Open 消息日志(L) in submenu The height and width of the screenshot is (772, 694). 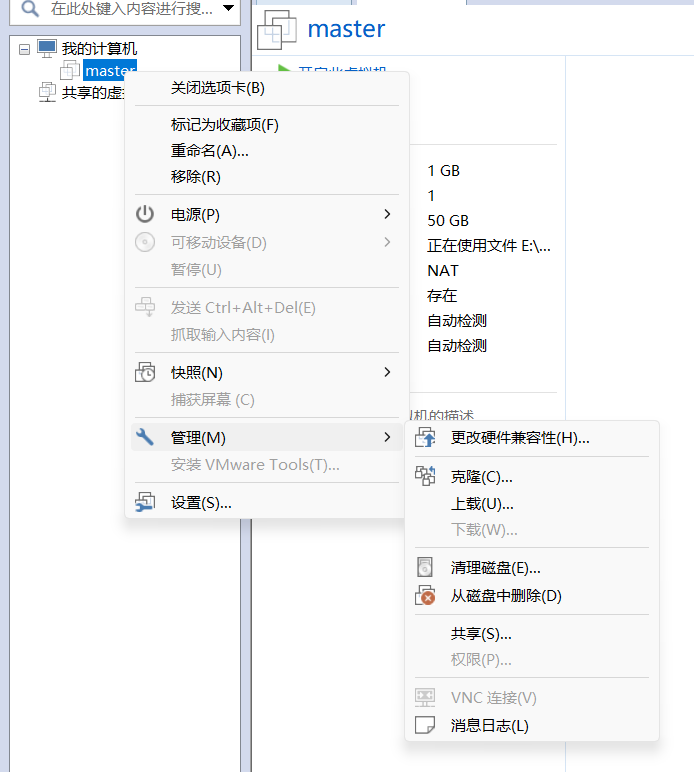point(532,726)
